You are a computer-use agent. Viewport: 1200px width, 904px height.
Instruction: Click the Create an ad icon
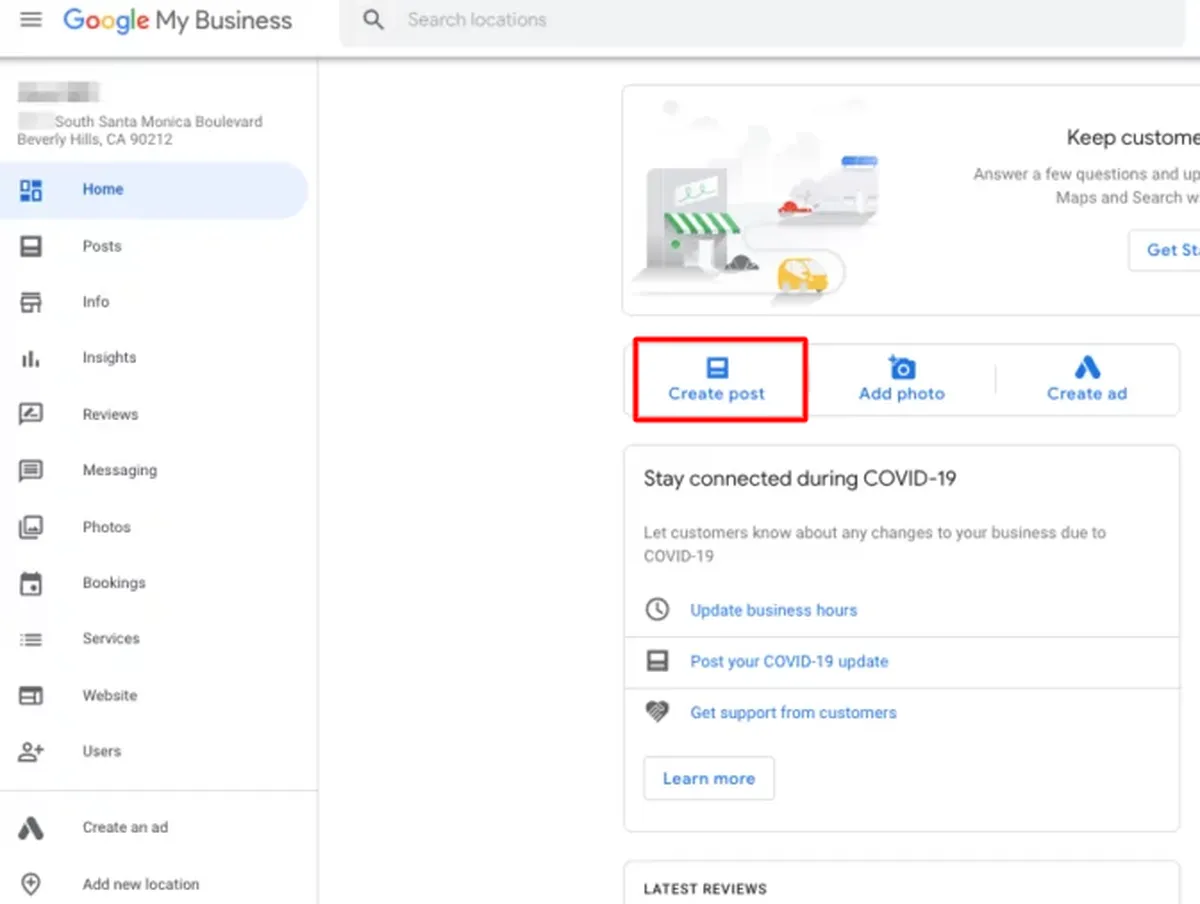(x=31, y=828)
